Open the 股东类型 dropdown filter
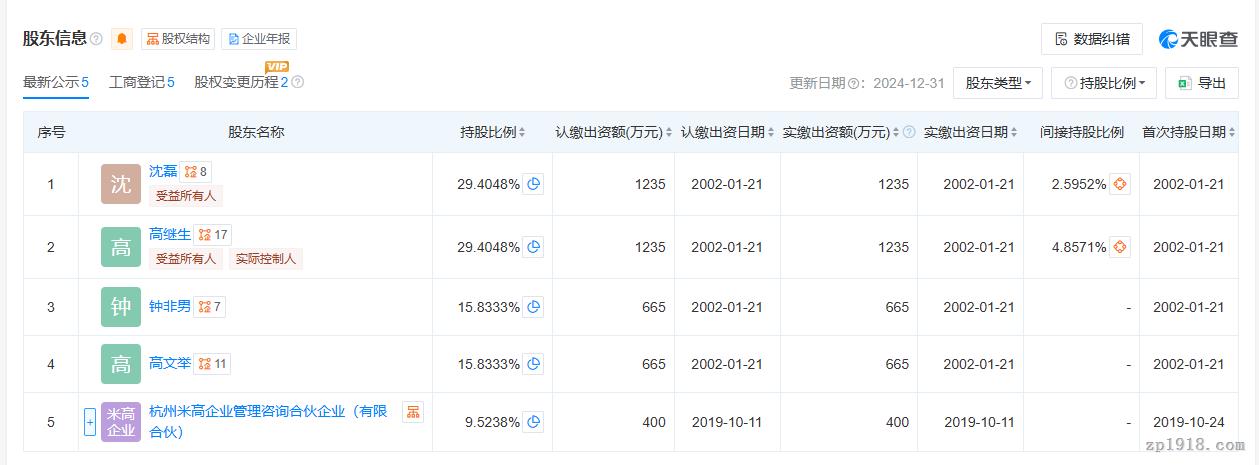The width and height of the screenshot is (1259, 465). (x=998, y=83)
